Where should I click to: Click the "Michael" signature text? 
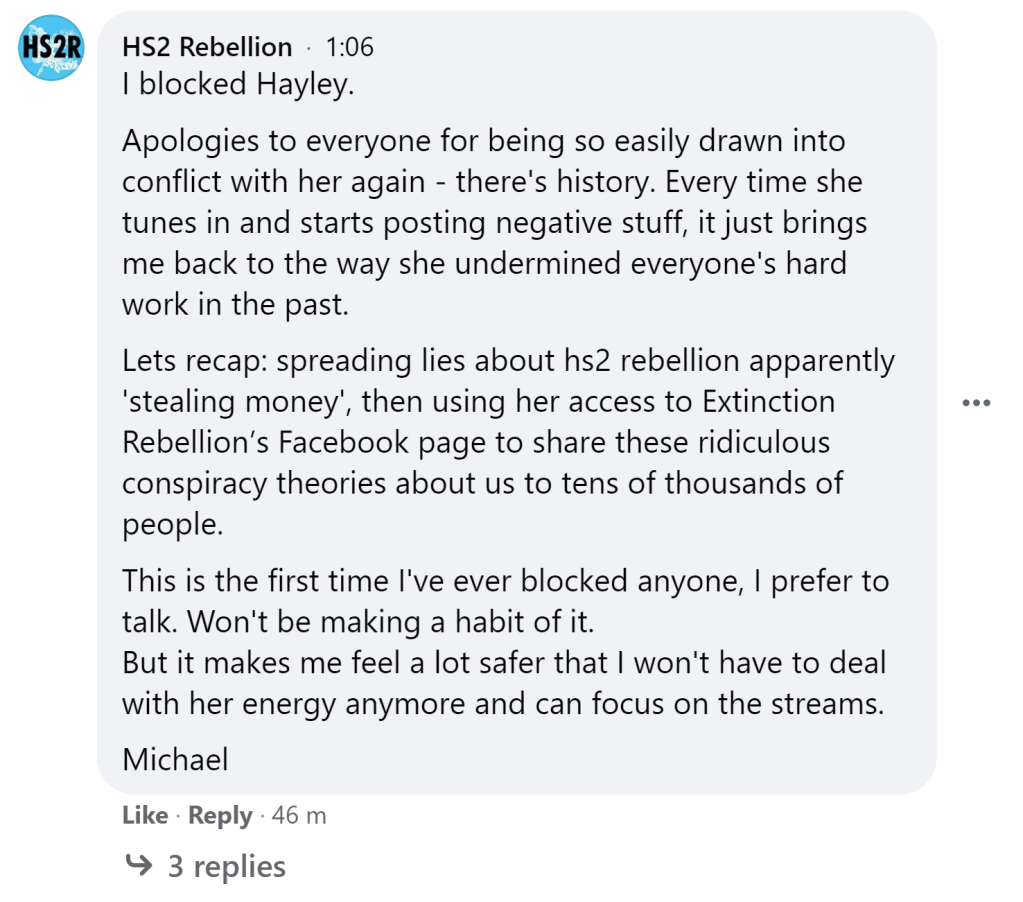pyautogui.click(x=175, y=759)
